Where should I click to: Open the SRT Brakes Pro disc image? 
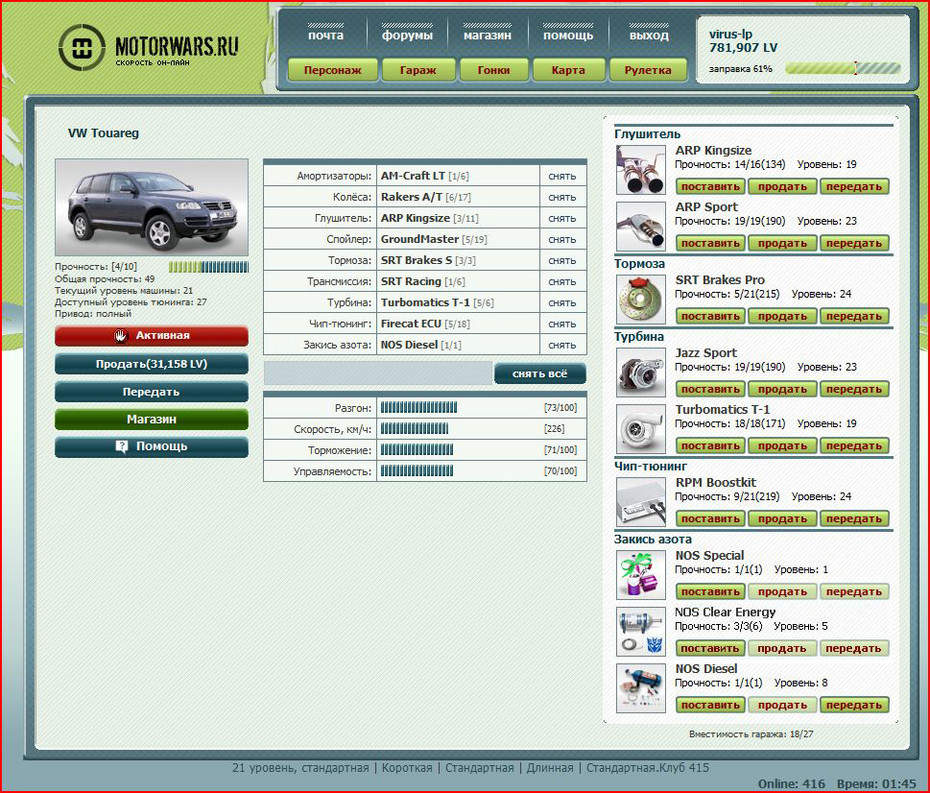coord(641,300)
